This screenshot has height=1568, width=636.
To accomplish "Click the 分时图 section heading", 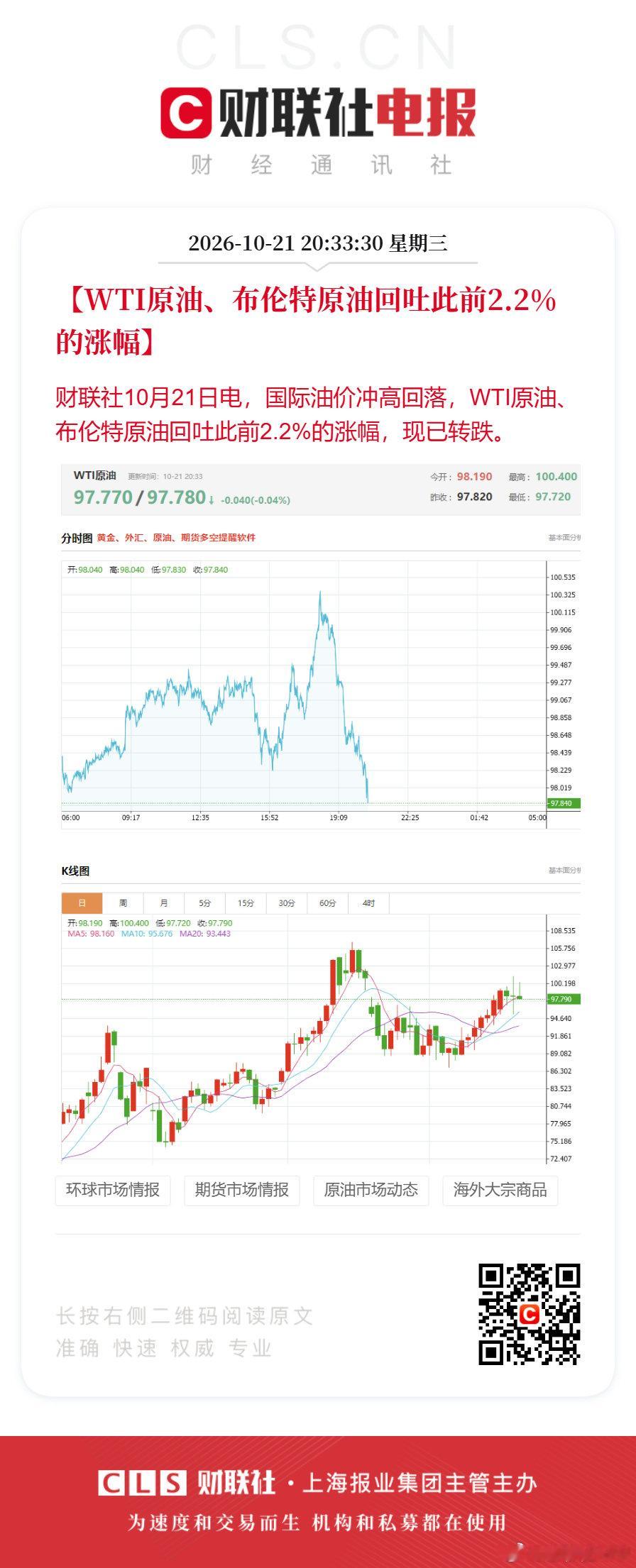I will [x=77, y=538].
